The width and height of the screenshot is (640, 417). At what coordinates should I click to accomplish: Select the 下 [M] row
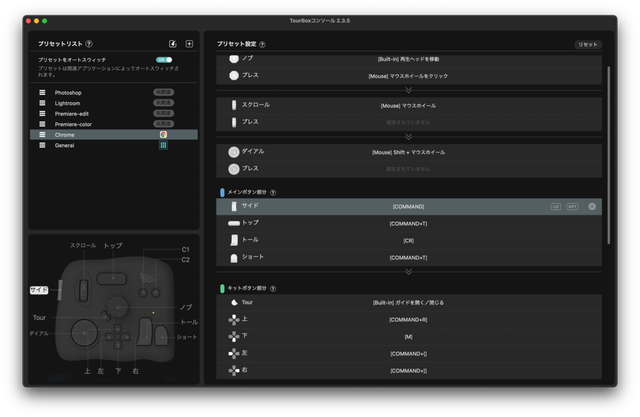(x=409, y=337)
